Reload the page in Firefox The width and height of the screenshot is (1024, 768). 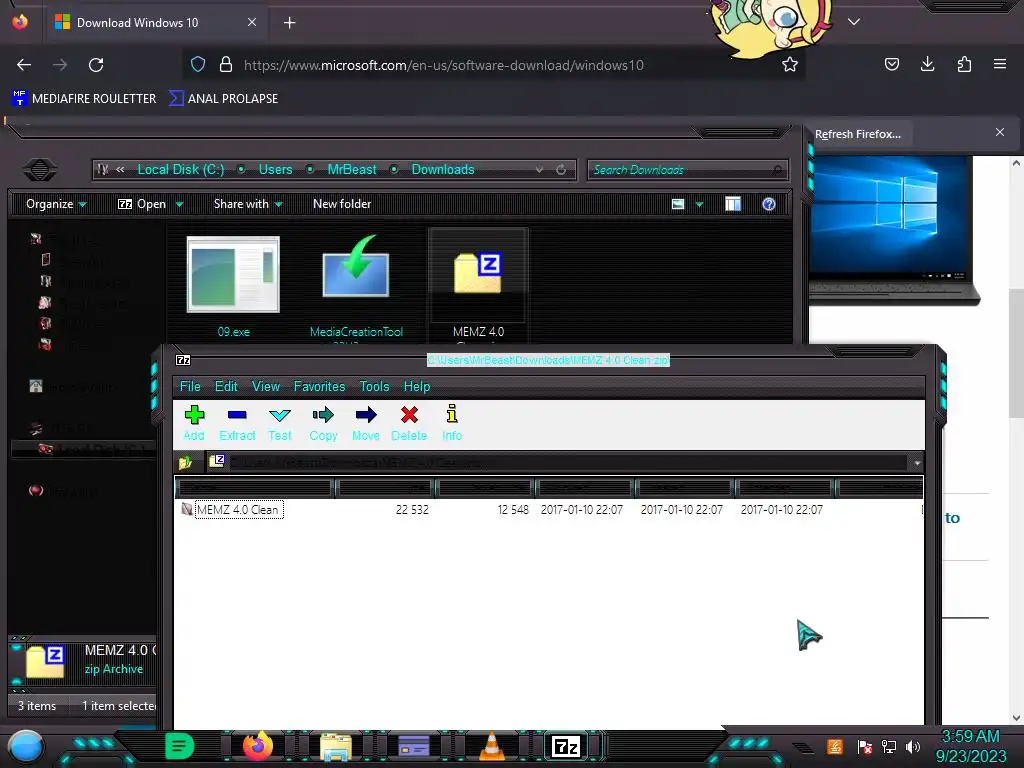click(x=96, y=65)
